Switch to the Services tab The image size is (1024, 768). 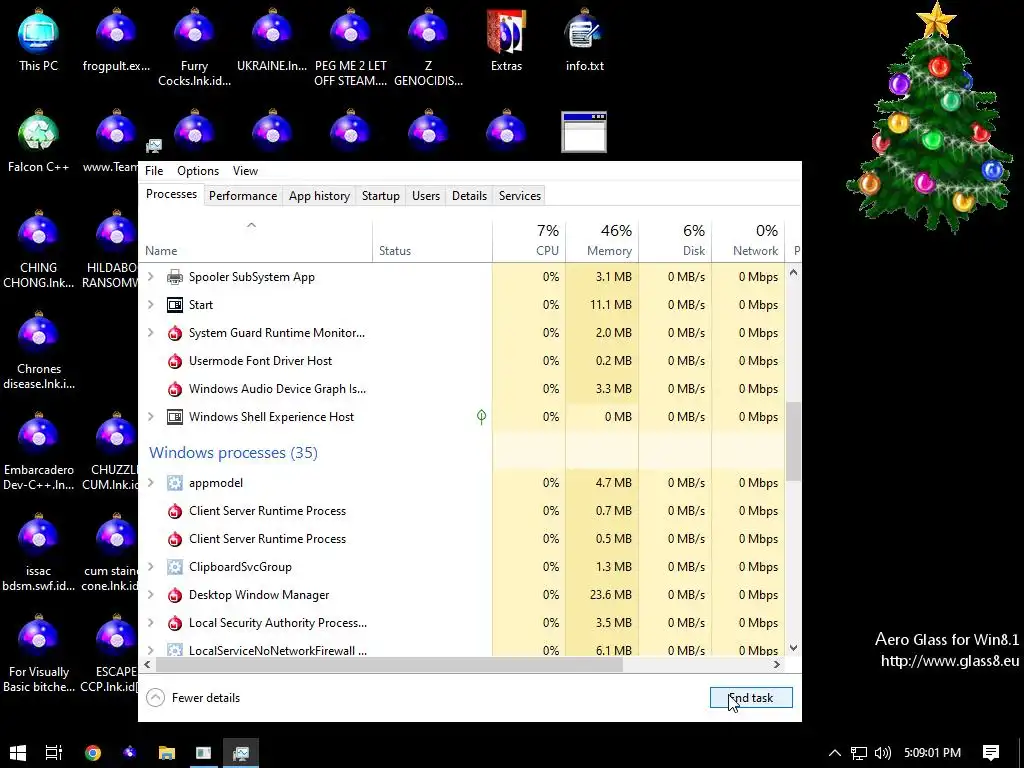click(x=520, y=196)
